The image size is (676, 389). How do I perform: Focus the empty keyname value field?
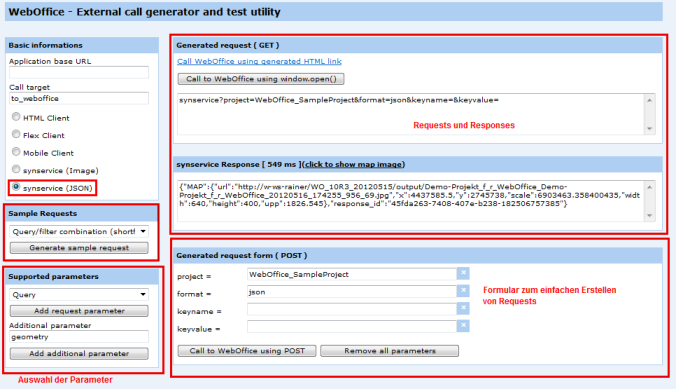(352, 309)
